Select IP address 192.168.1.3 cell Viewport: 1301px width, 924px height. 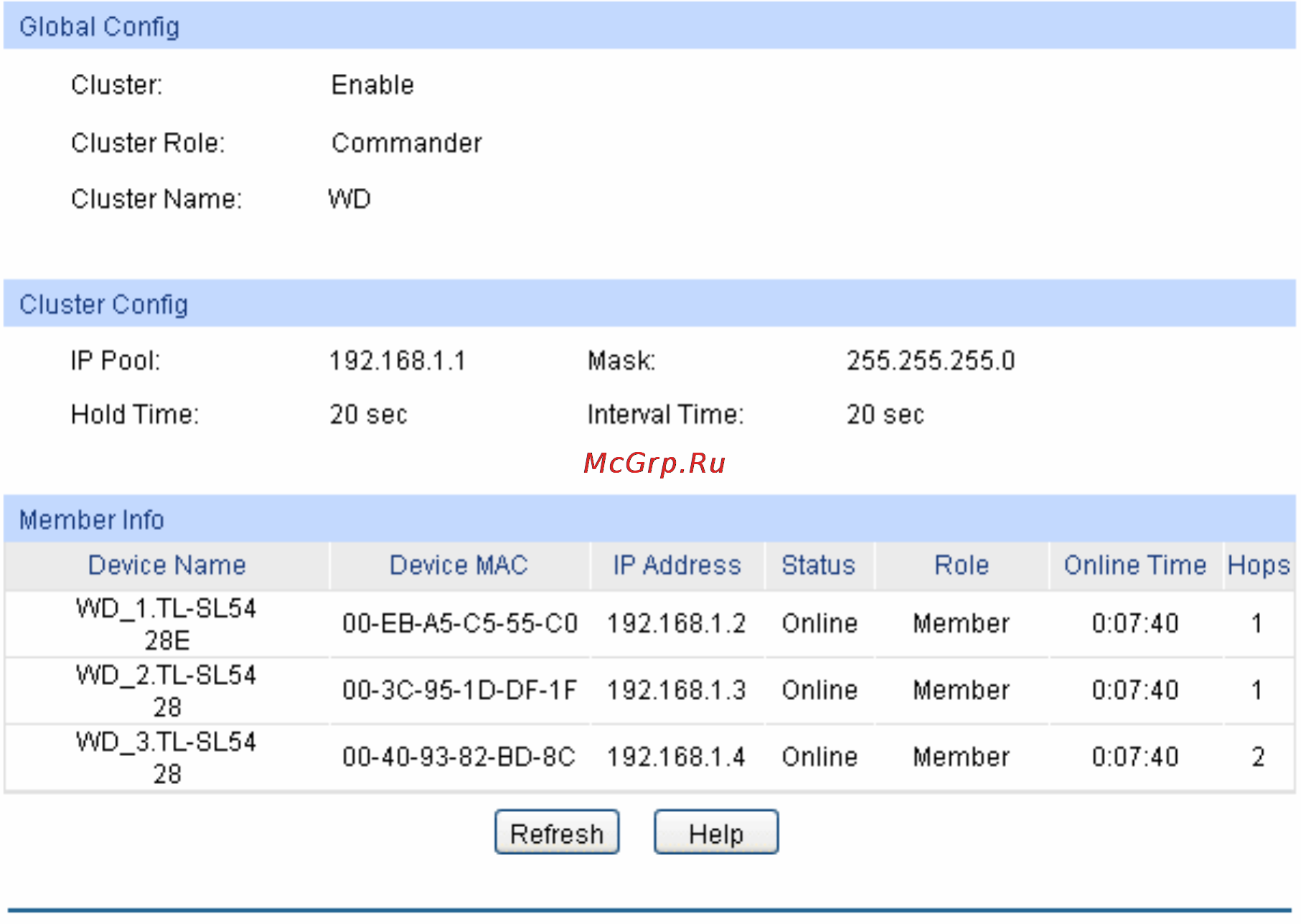677,690
